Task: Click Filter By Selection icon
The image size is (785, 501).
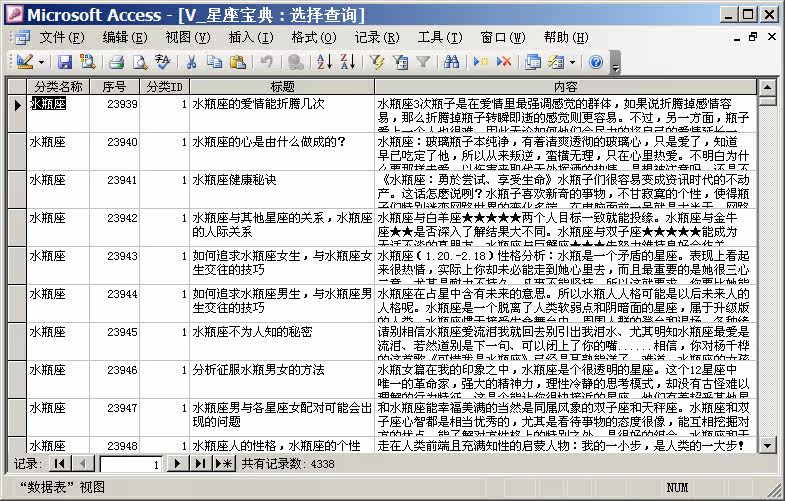Action: tap(376, 62)
